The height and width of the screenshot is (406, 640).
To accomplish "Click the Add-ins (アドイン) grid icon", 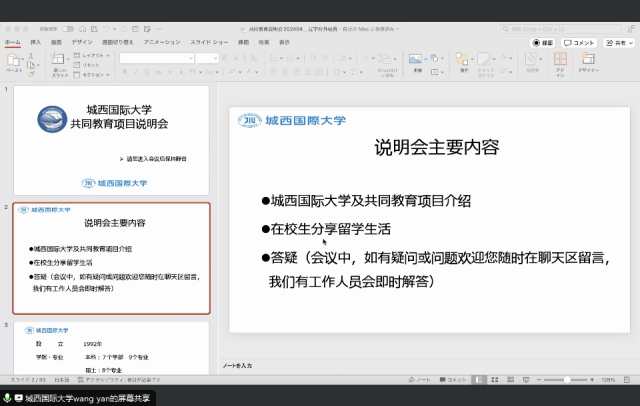I will (x=560, y=59).
